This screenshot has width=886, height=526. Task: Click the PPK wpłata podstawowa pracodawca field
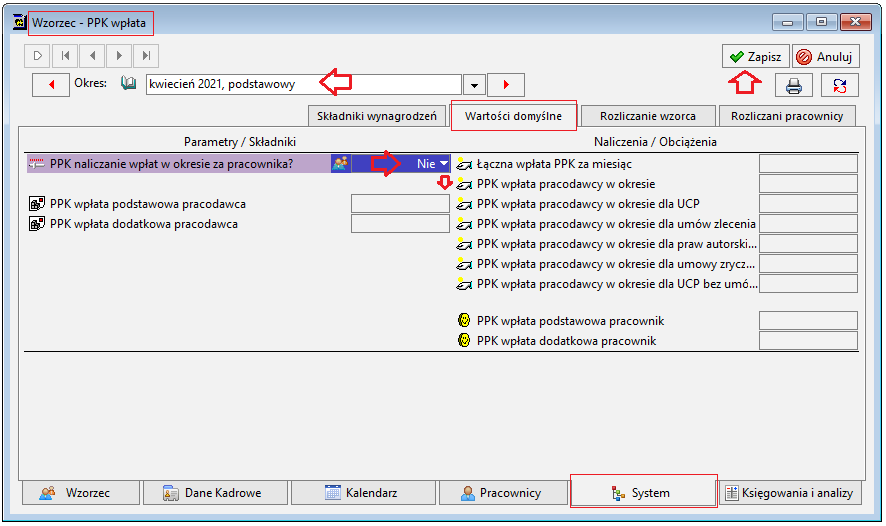pos(400,204)
